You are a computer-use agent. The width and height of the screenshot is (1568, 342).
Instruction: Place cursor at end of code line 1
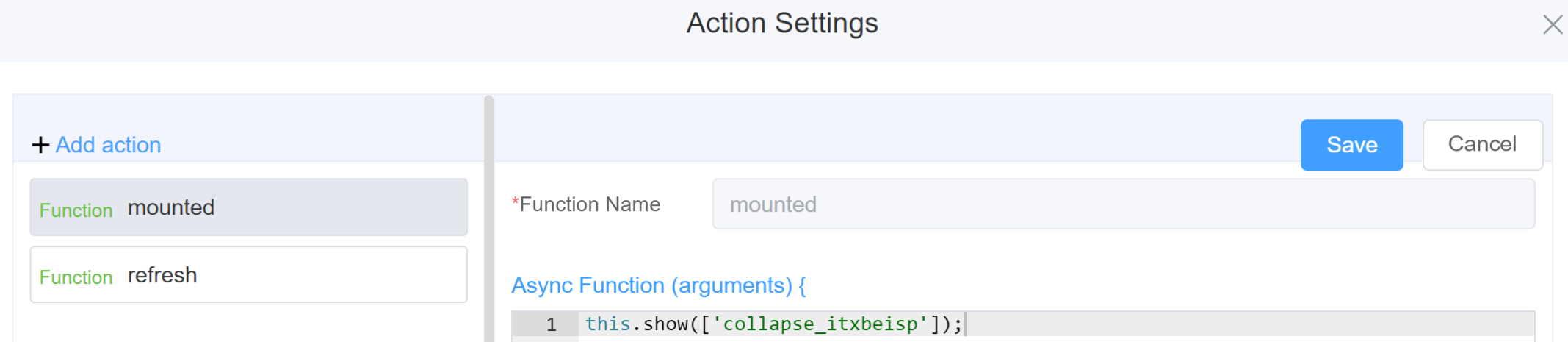pos(964,324)
